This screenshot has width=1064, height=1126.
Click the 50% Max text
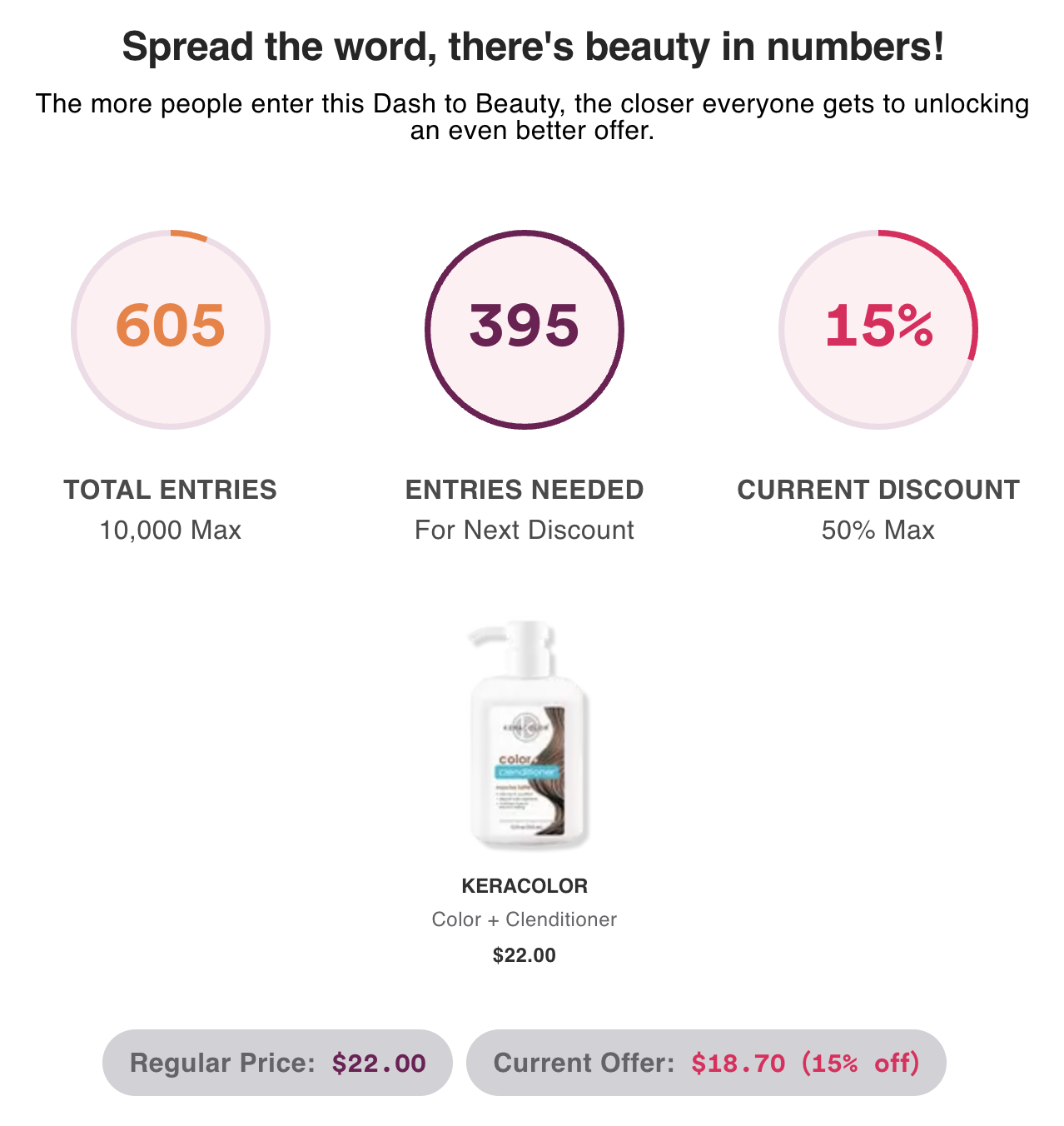tap(878, 531)
